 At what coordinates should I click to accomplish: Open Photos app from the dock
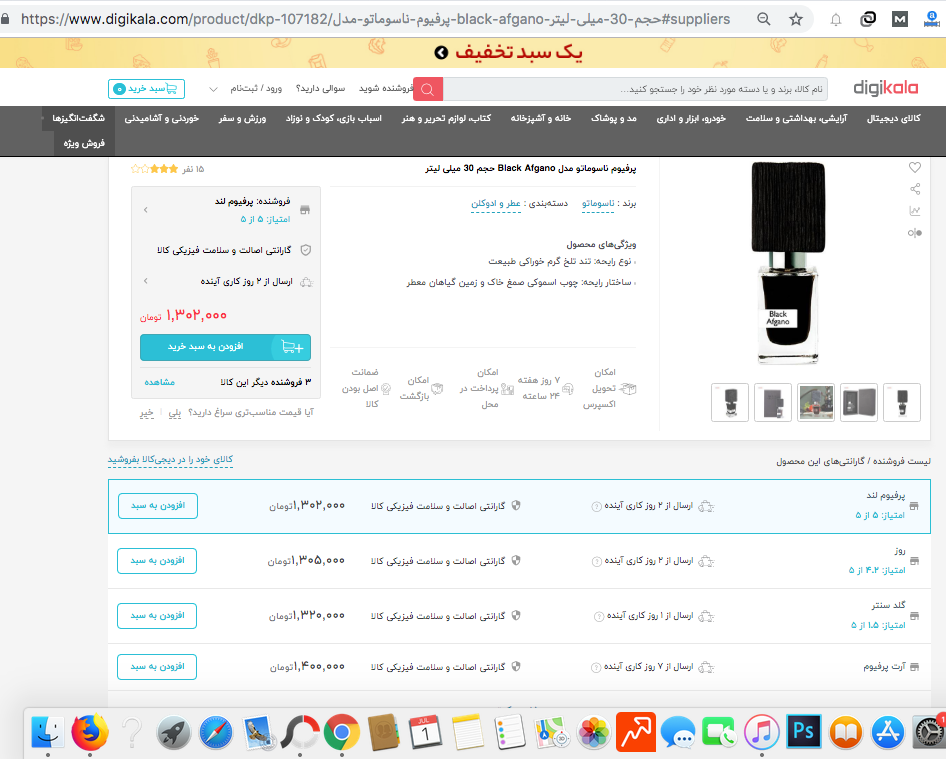click(594, 732)
